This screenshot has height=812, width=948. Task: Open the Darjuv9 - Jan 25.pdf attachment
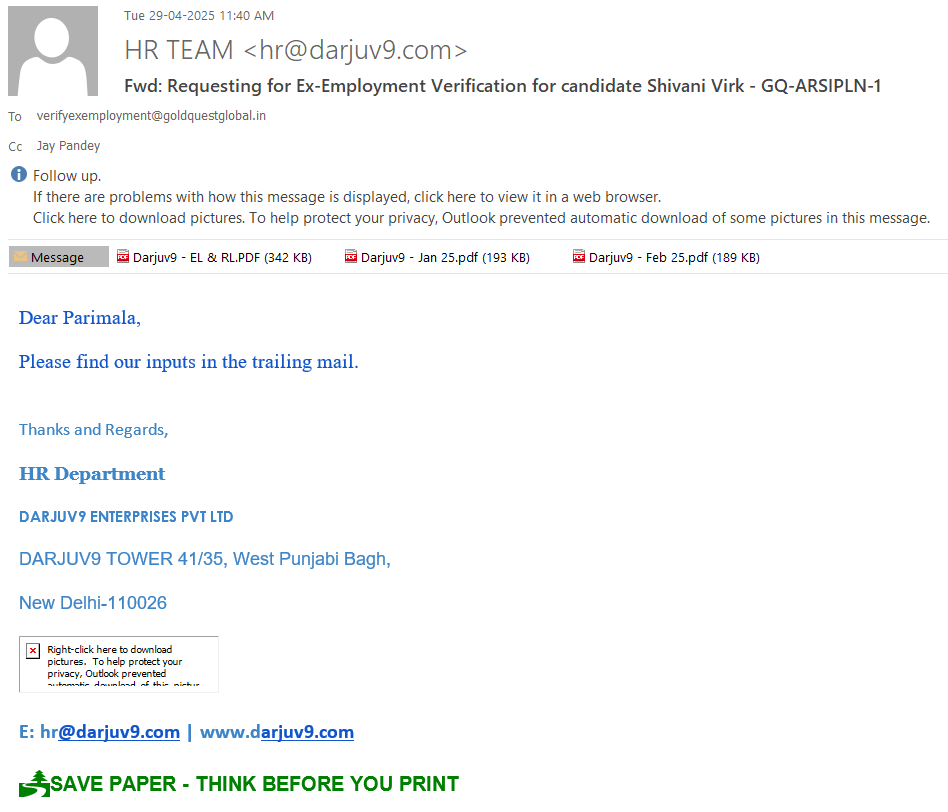[x=437, y=257]
